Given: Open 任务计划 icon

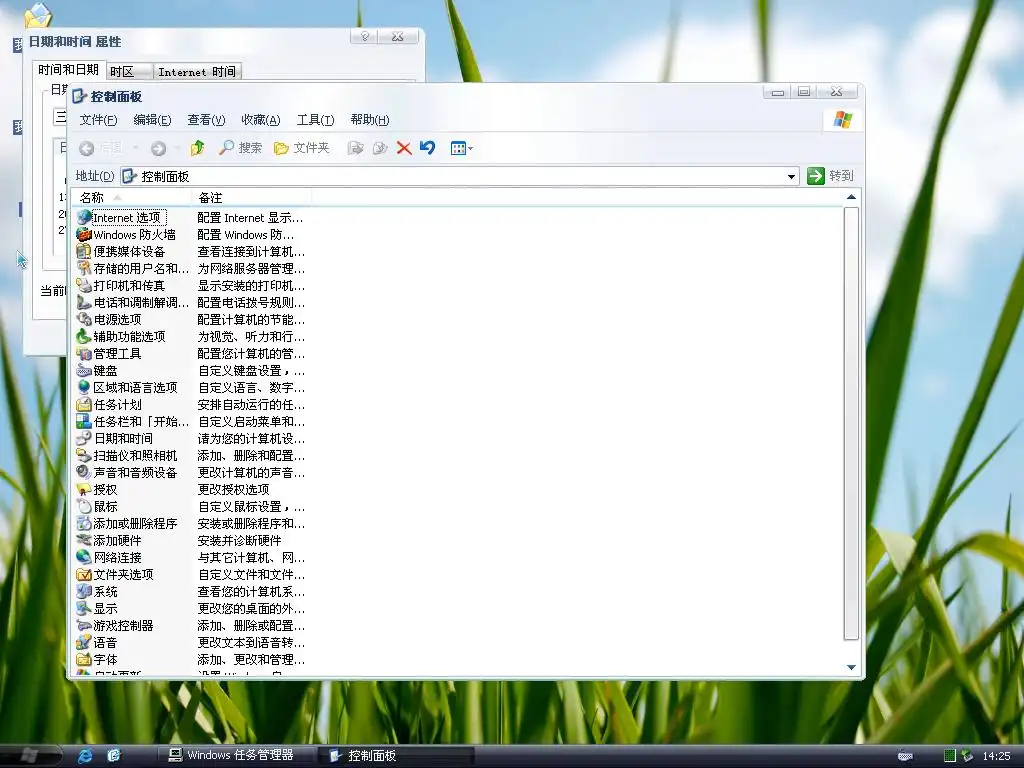Looking at the screenshot, I should (84, 404).
